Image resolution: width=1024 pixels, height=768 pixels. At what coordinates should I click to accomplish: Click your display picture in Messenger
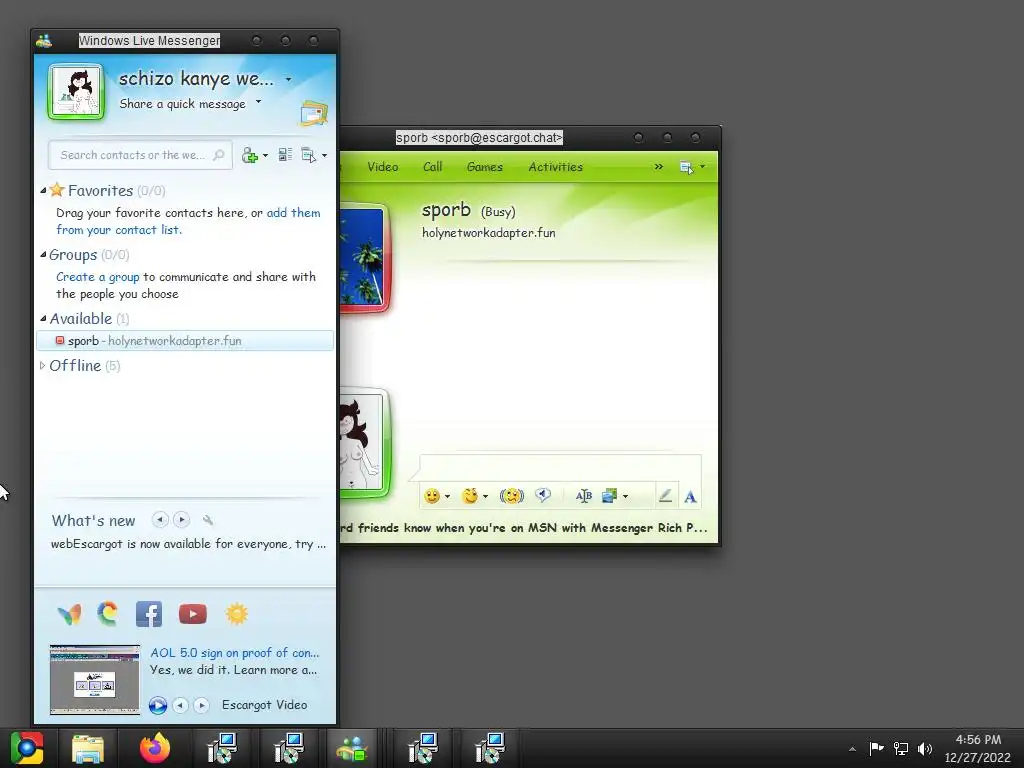coord(76,91)
